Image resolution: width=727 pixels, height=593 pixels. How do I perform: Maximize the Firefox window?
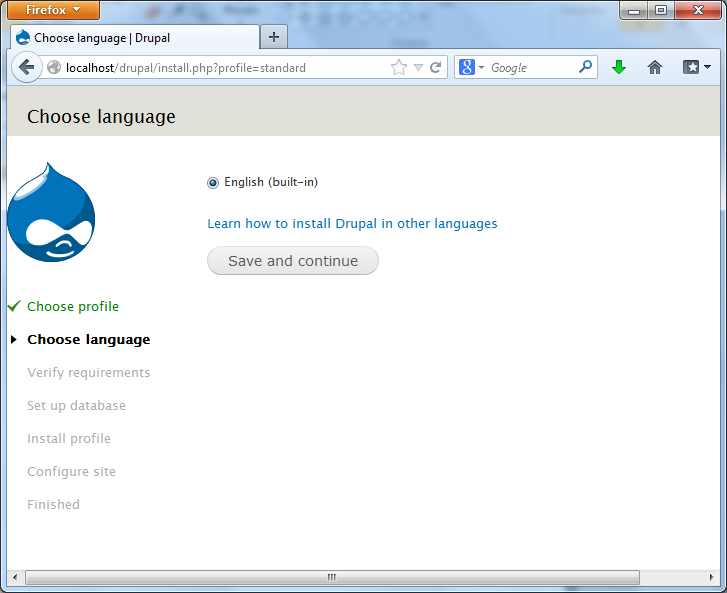tap(661, 11)
